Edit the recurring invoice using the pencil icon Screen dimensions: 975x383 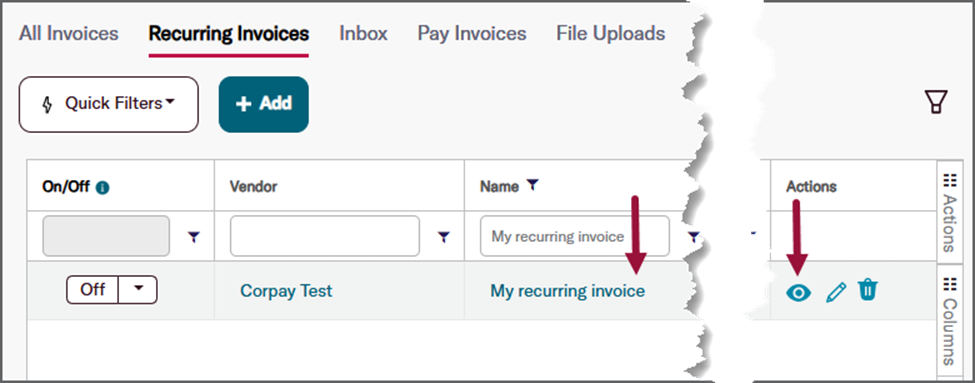click(836, 292)
